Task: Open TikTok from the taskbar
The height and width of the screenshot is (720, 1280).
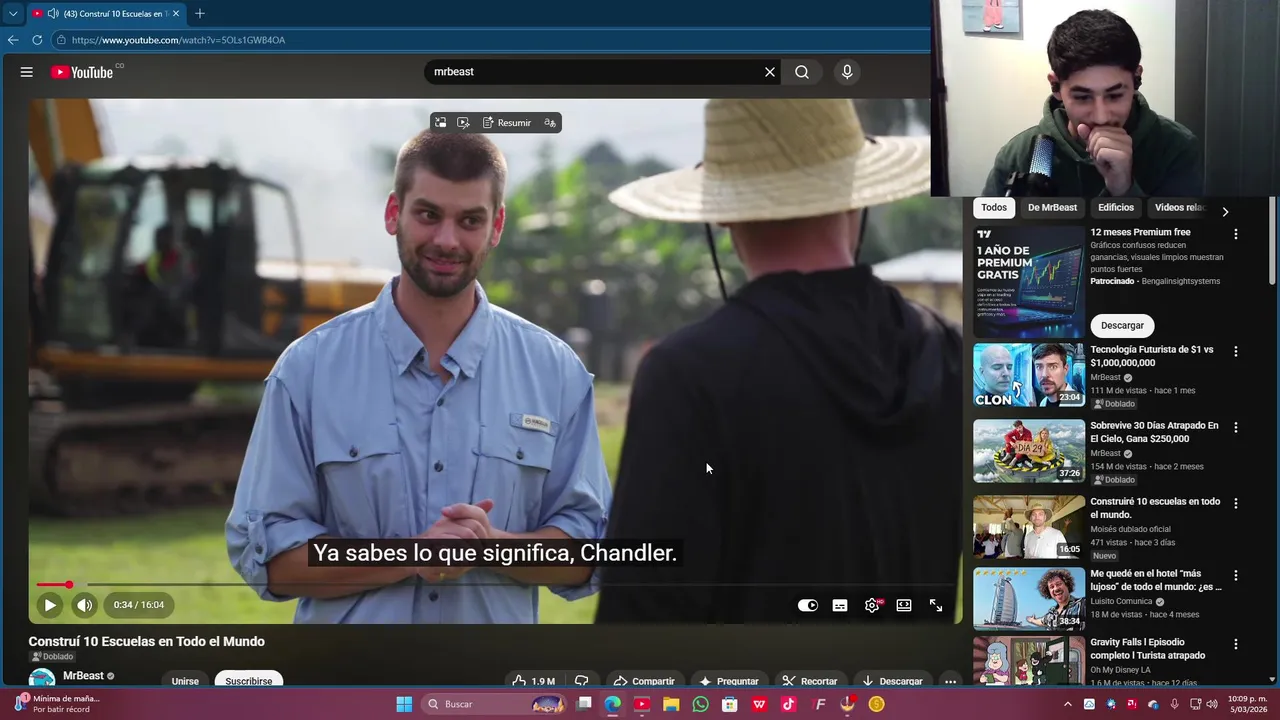Action: (788, 704)
